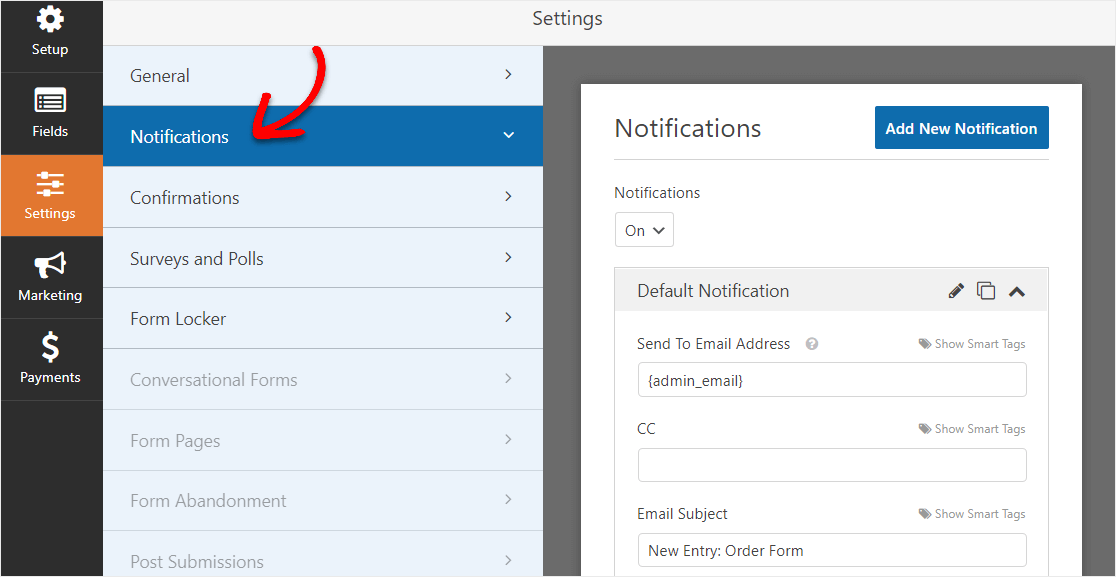Focus the Send To Email Address field

[832, 380]
